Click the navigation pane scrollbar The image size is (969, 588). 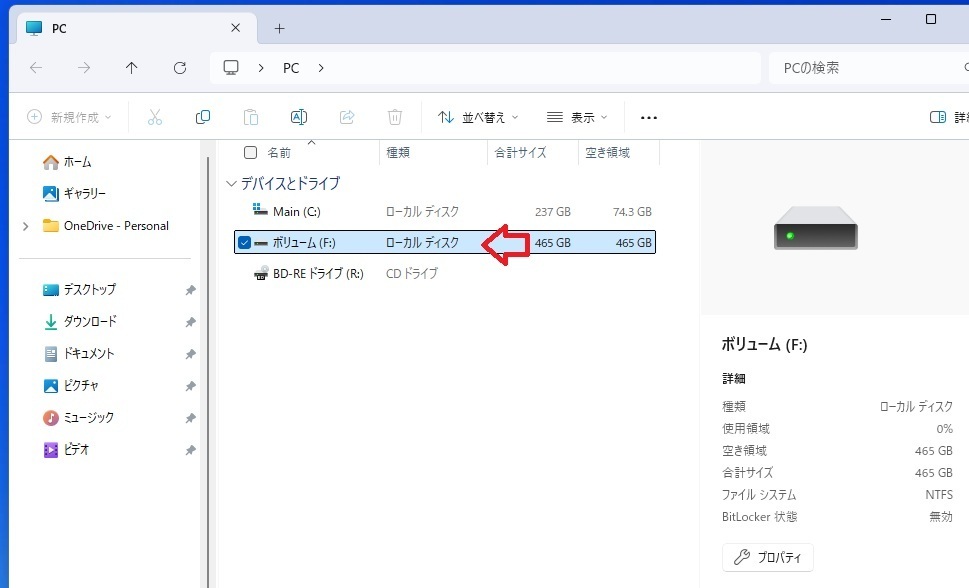coord(208,371)
